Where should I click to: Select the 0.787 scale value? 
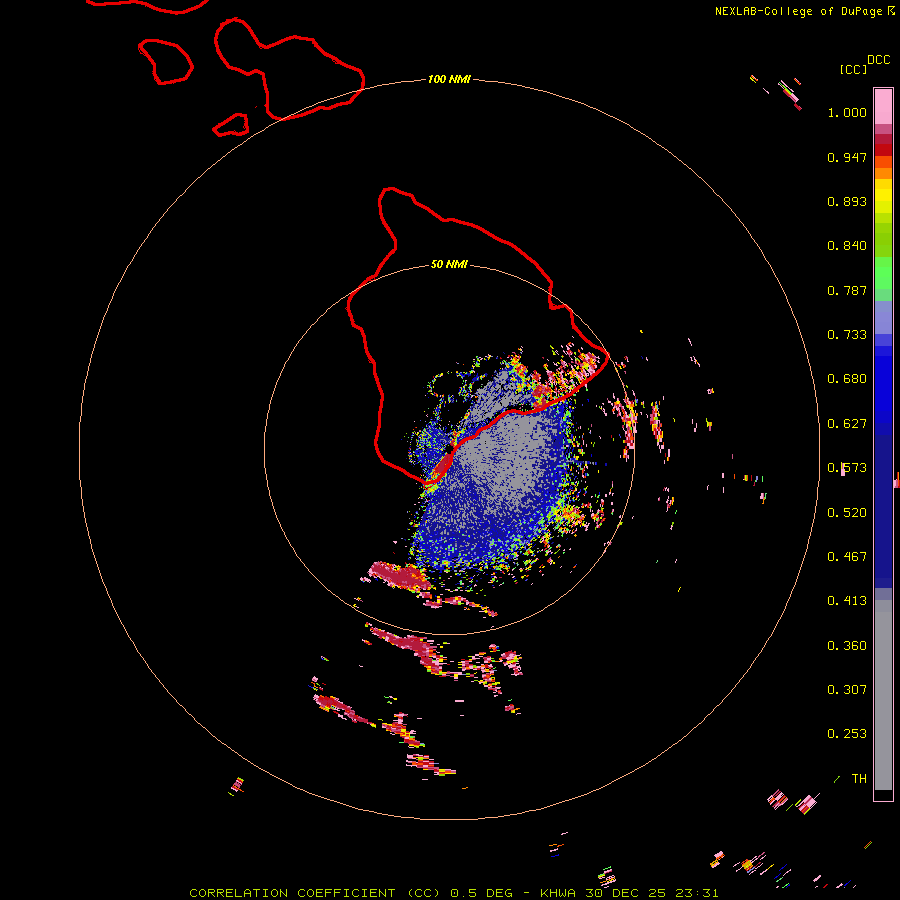[847, 290]
